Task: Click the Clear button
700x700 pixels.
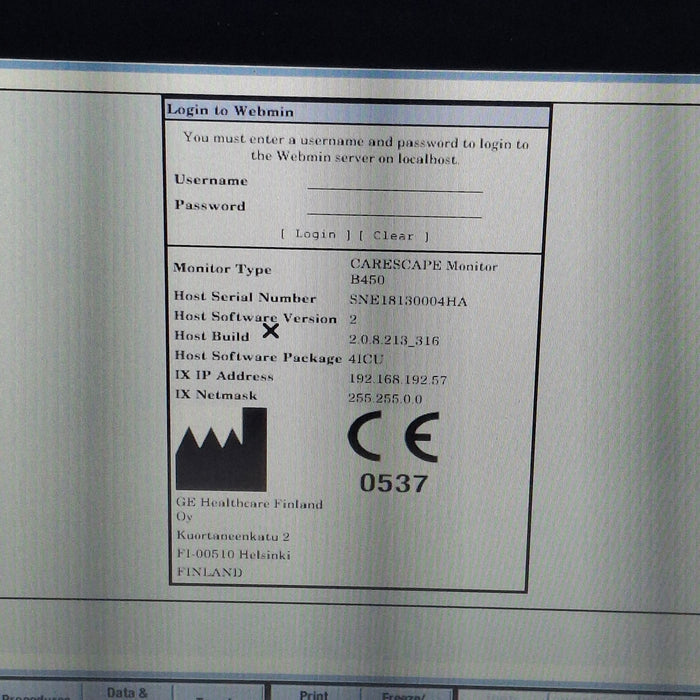Action: pos(394,236)
